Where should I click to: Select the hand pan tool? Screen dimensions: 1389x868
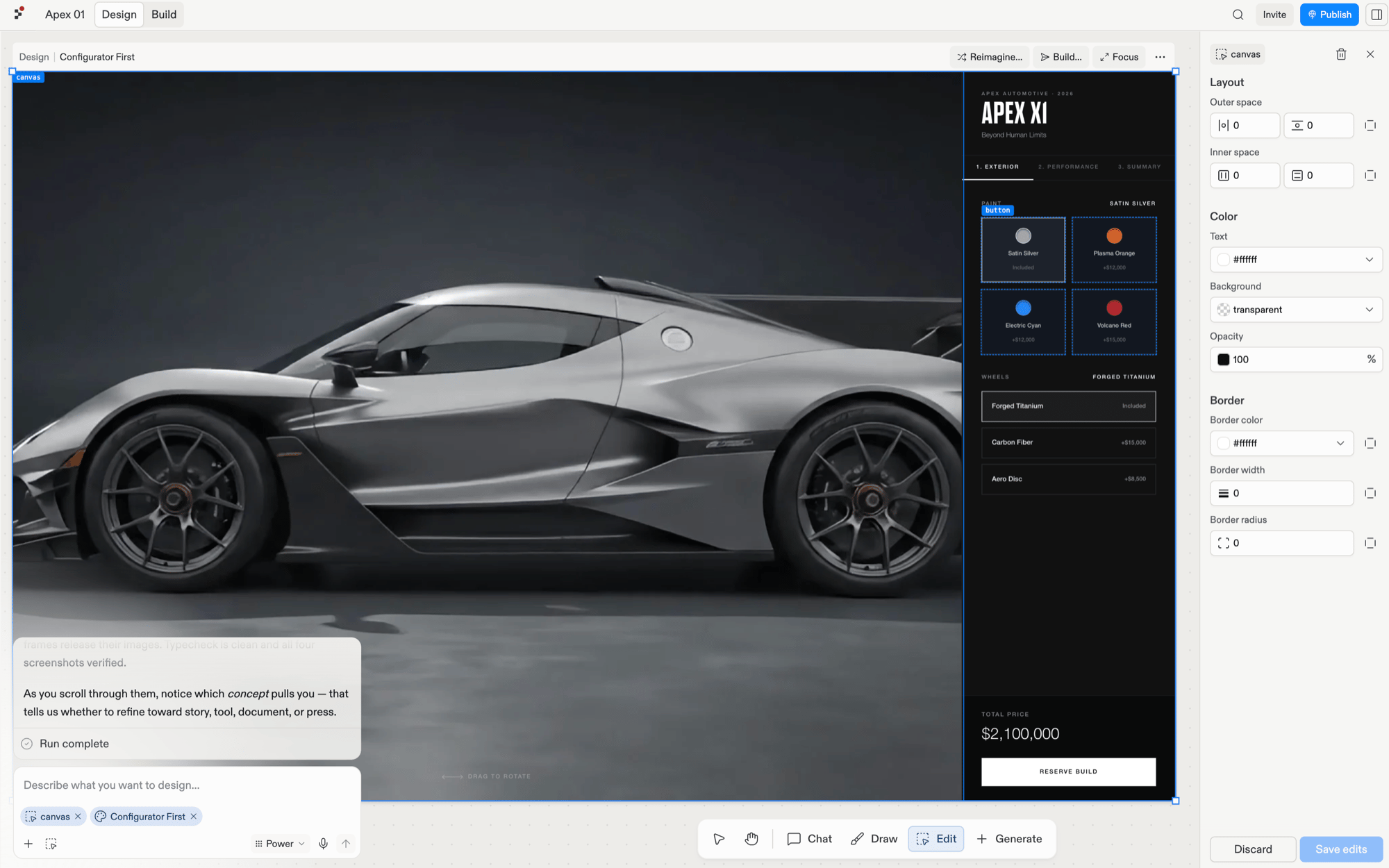point(751,839)
